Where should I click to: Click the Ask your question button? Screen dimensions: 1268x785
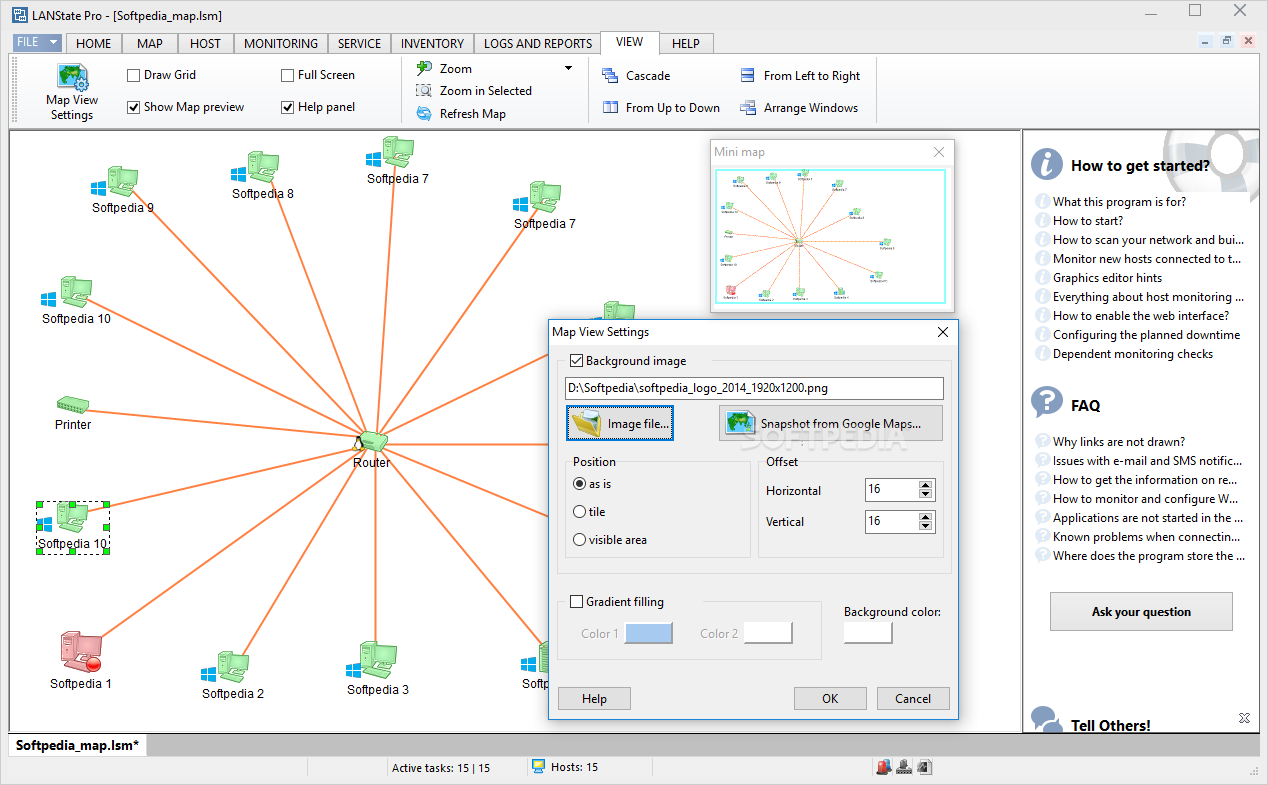coord(1141,612)
